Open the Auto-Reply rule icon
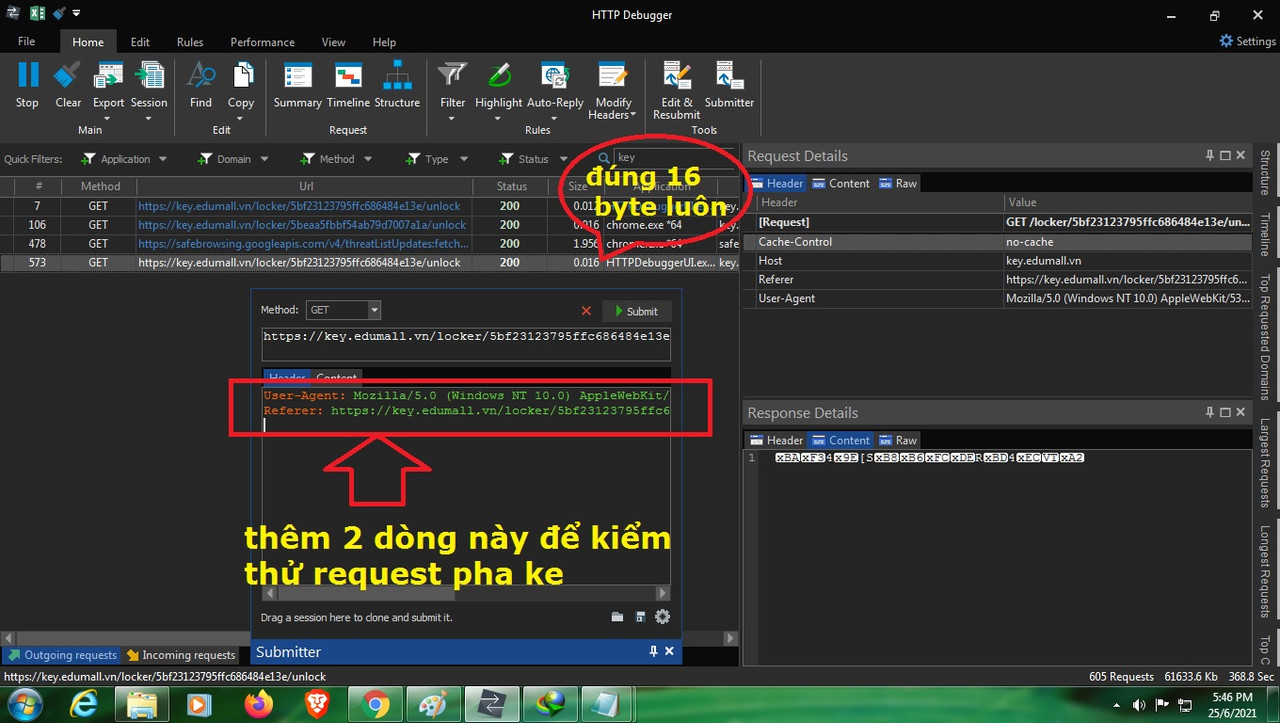Viewport: 1280px width, 723px height. (x=555, y=75)
